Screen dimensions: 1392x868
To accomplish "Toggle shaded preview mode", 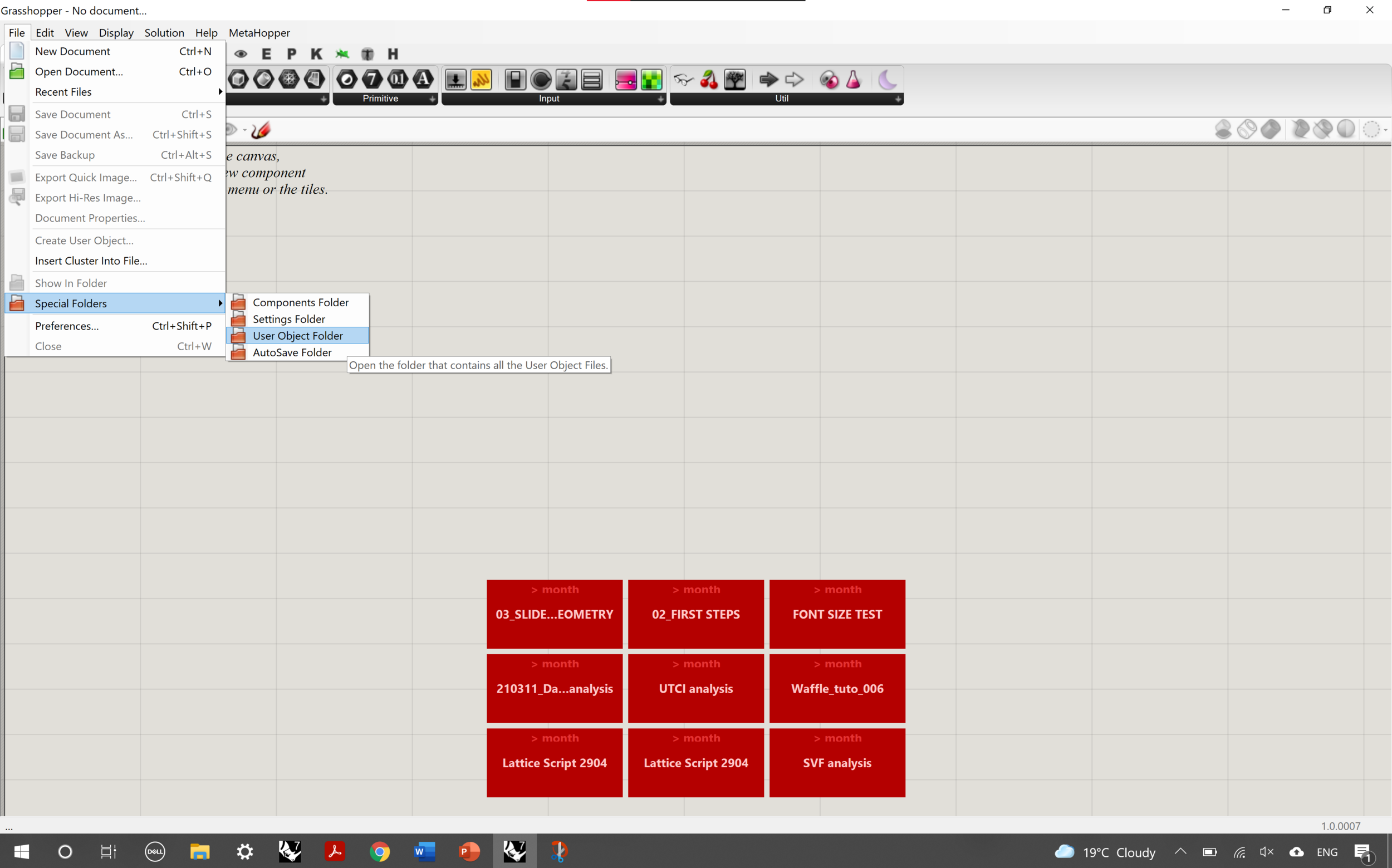I will point(1270,129).
